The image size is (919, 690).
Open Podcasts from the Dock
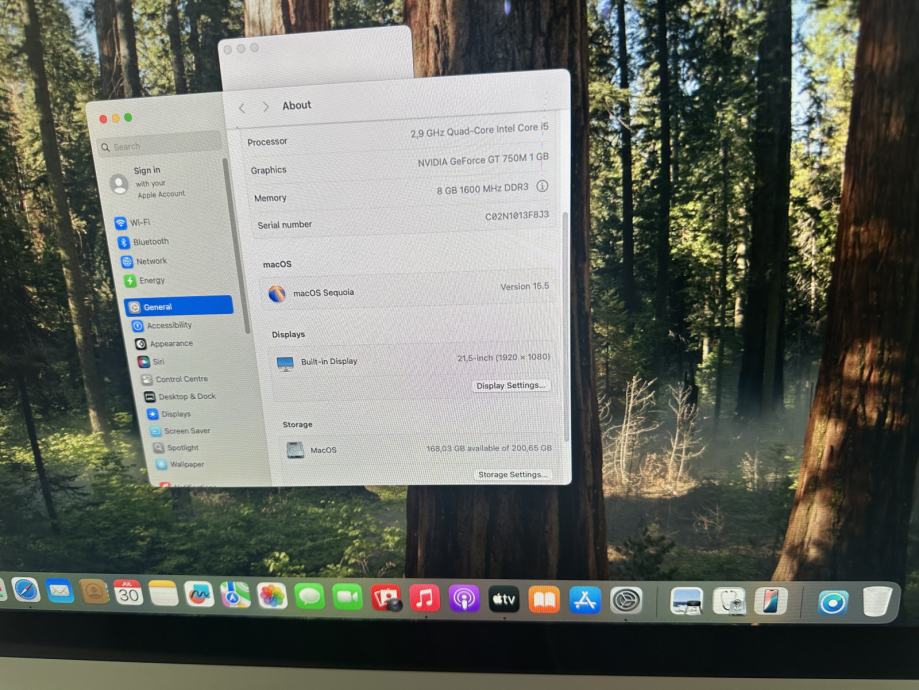[464, 599]
